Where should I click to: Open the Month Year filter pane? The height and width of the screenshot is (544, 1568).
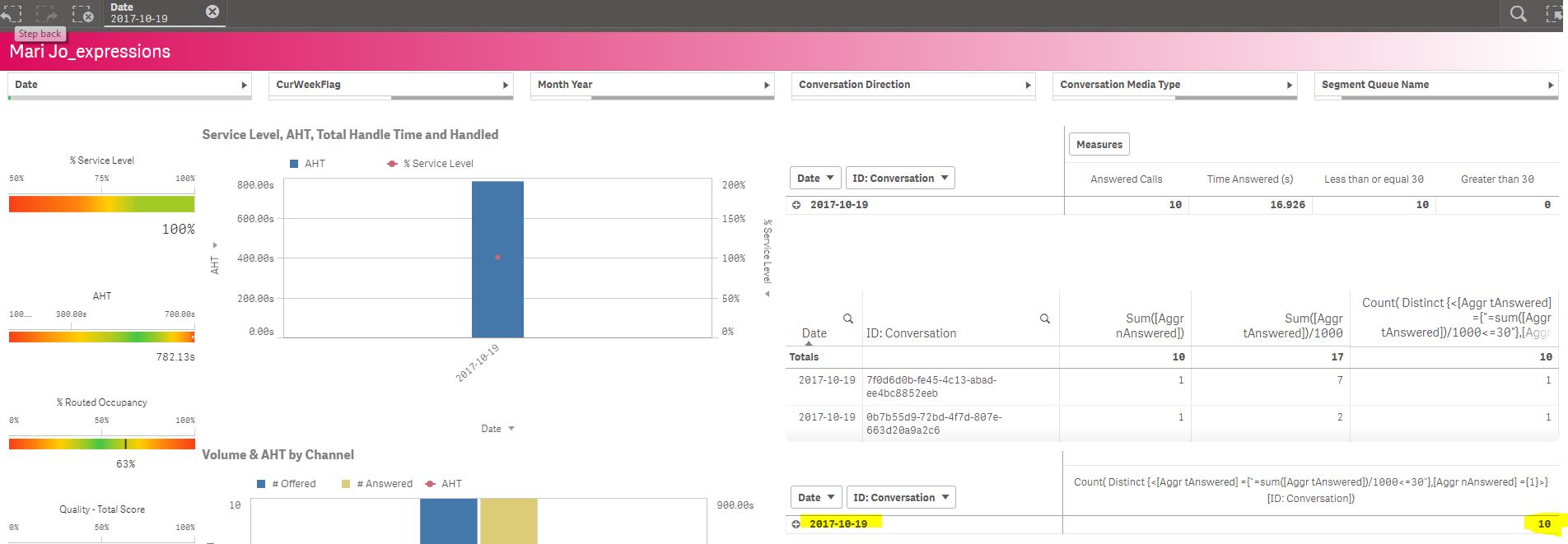tap(652, 85)
